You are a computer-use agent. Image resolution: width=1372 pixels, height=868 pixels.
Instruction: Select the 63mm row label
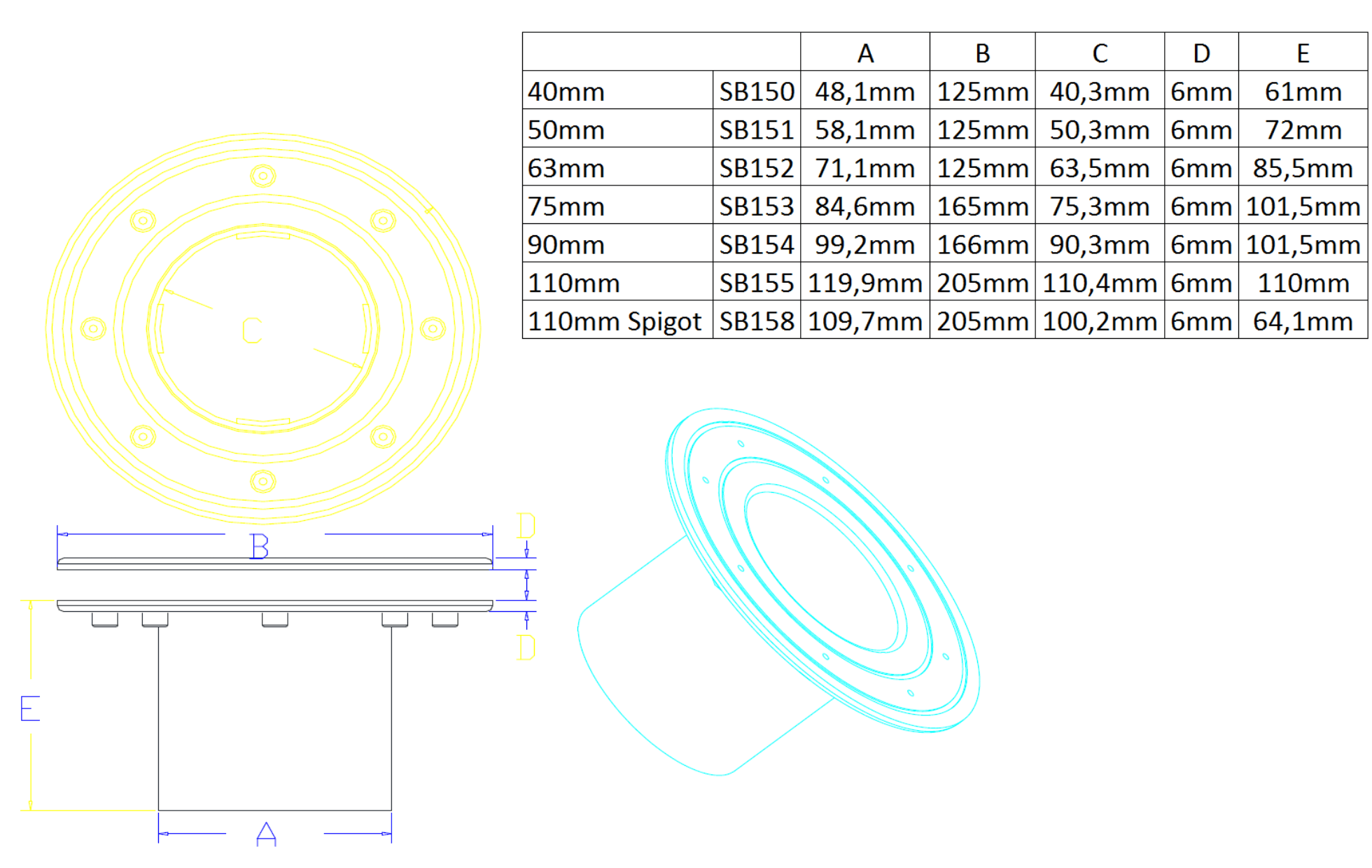617,168
